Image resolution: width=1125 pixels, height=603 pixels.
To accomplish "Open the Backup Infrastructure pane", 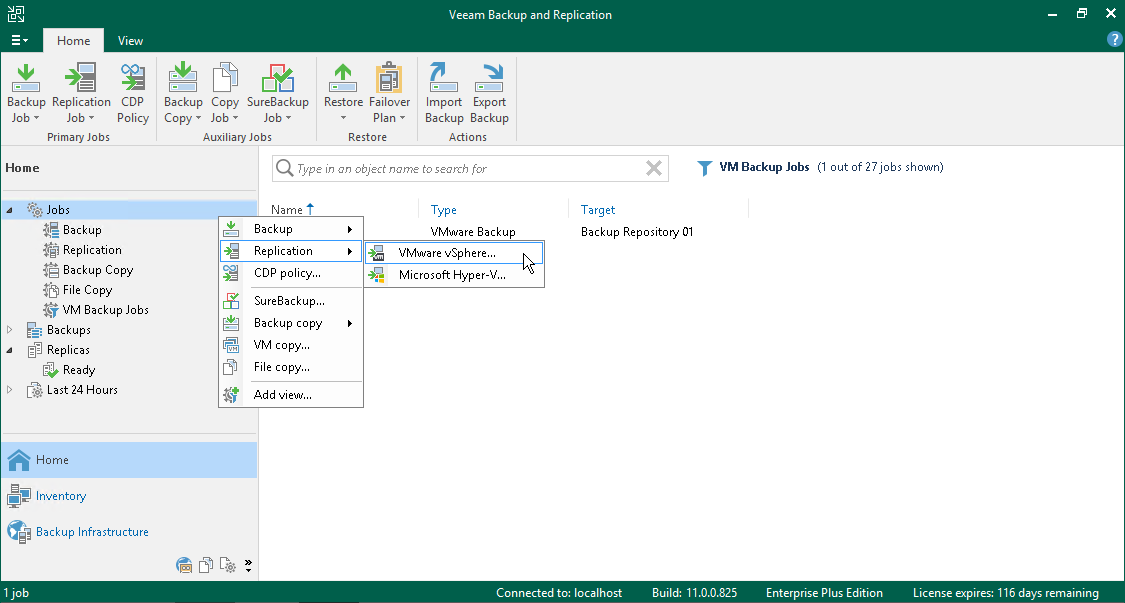I will pos(92,532).
